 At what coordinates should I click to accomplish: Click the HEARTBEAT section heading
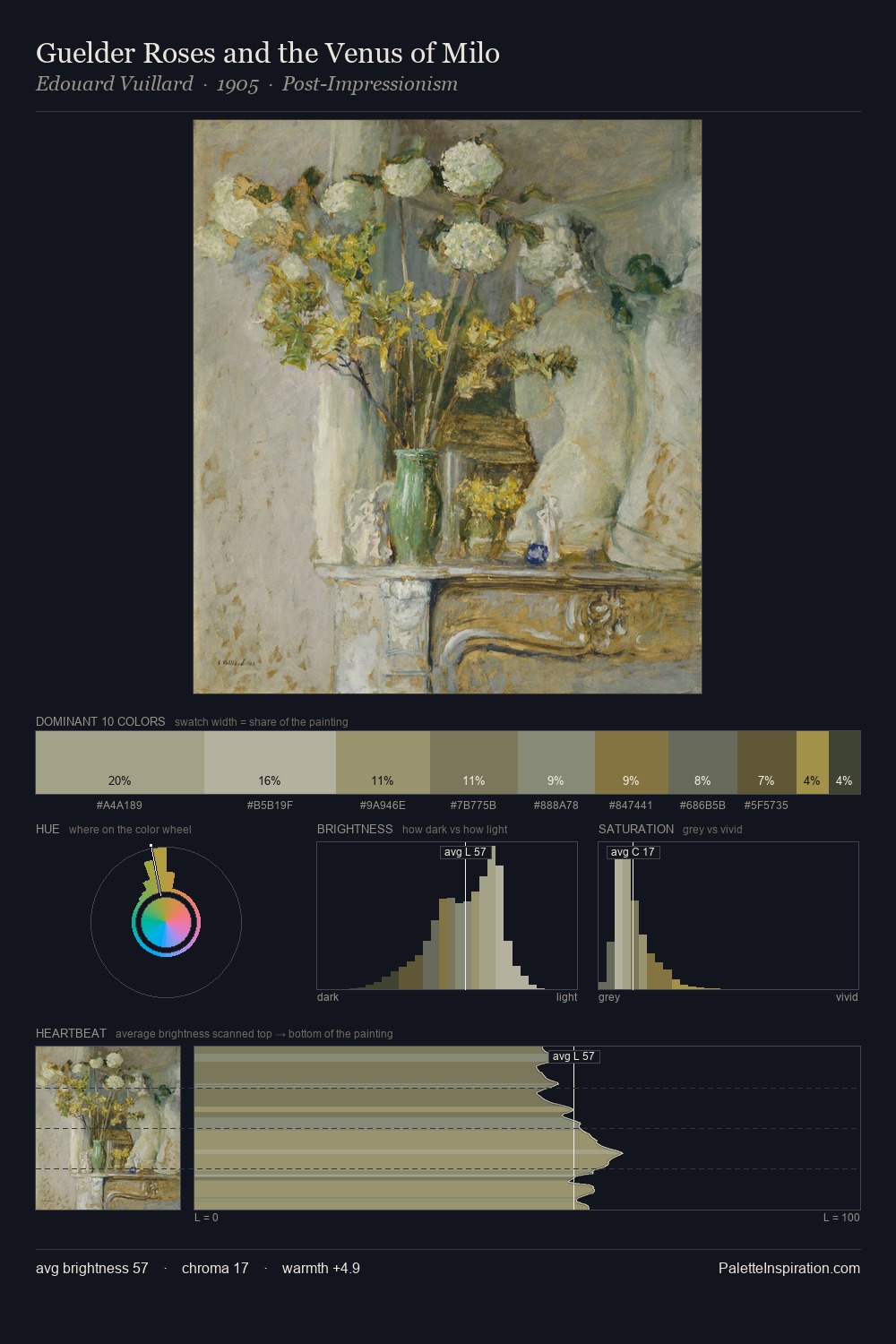[x=71, y=1033]
